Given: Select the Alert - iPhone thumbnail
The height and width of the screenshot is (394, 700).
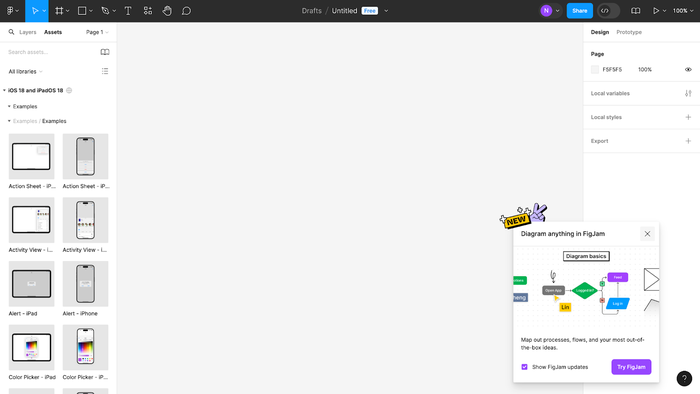Looking at the screenshot, I should pyautogui.click(x=85, y=284).
